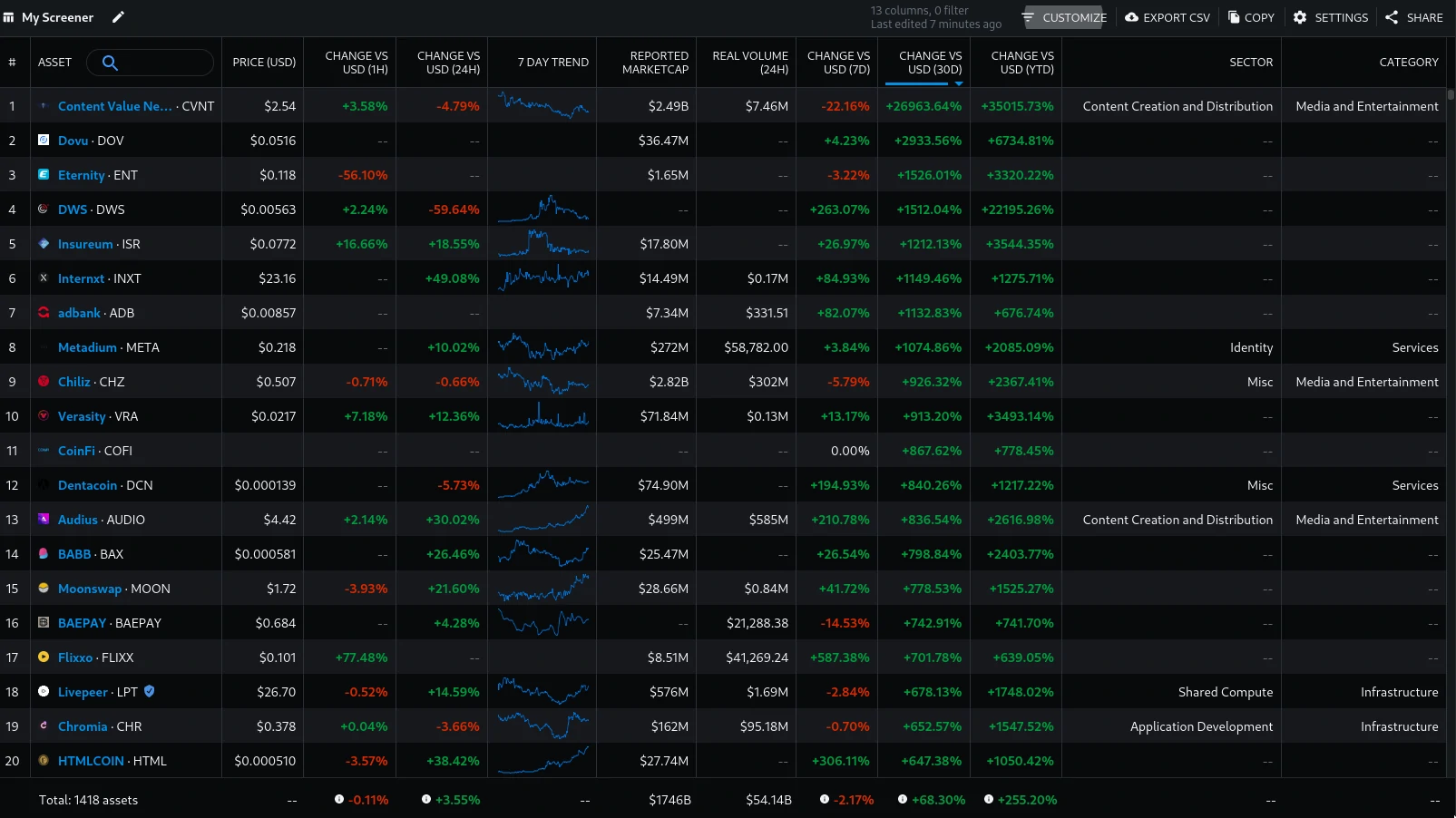
Task: Click the adbank coin icon
Action: pos(44,313)
